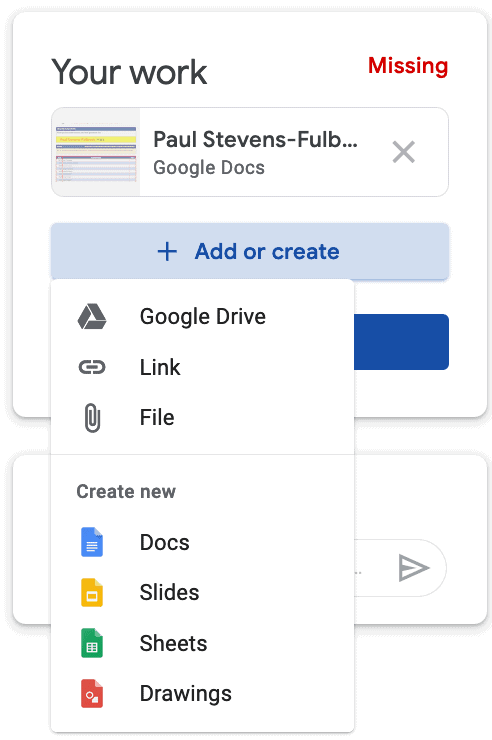Click the Create new section label

[x=126, y=492]
